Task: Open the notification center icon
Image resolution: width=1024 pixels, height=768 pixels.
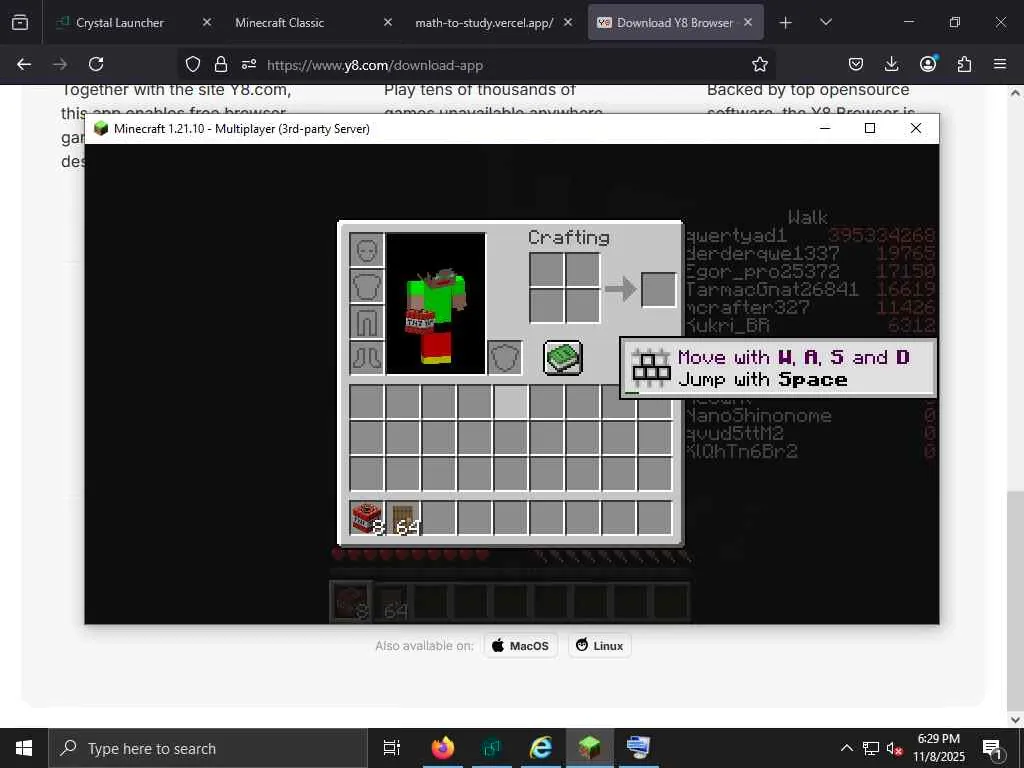Action: [x=993, y=748]
